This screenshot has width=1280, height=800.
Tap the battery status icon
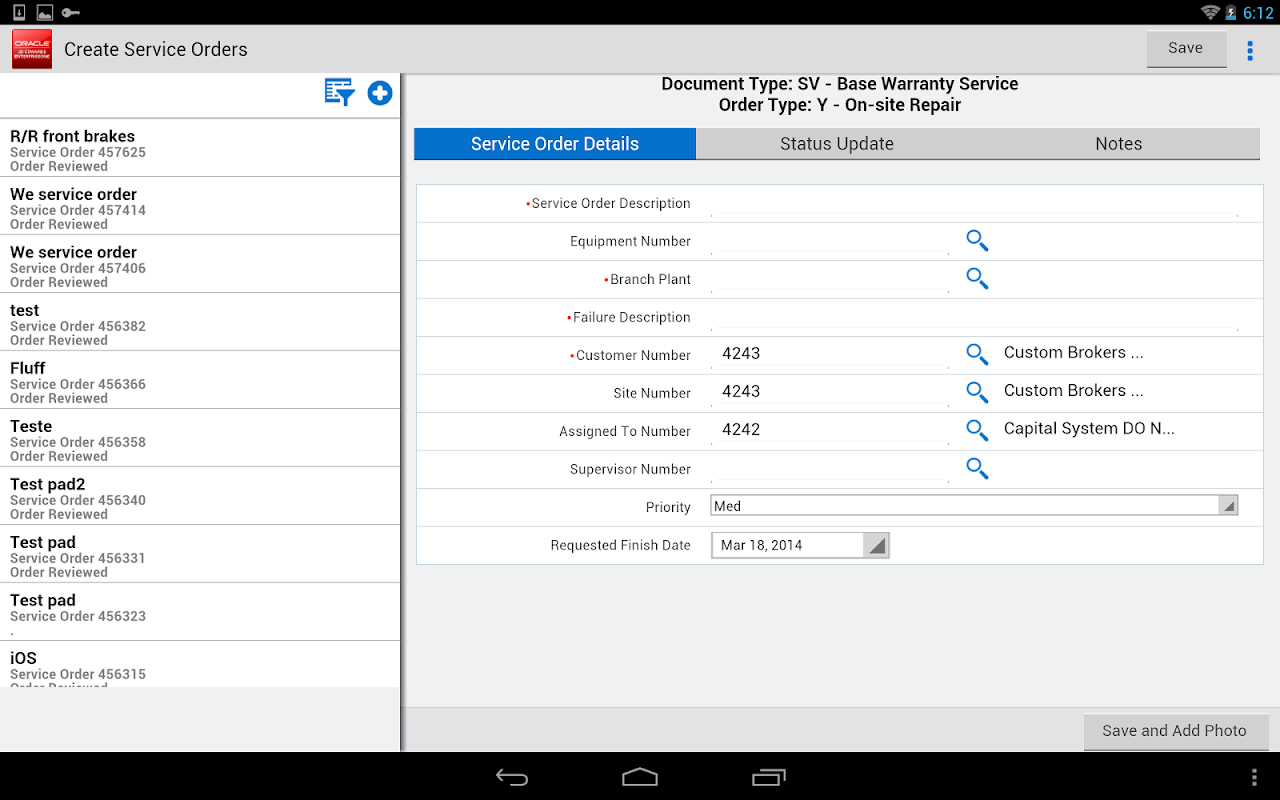tap(1231, 12)
